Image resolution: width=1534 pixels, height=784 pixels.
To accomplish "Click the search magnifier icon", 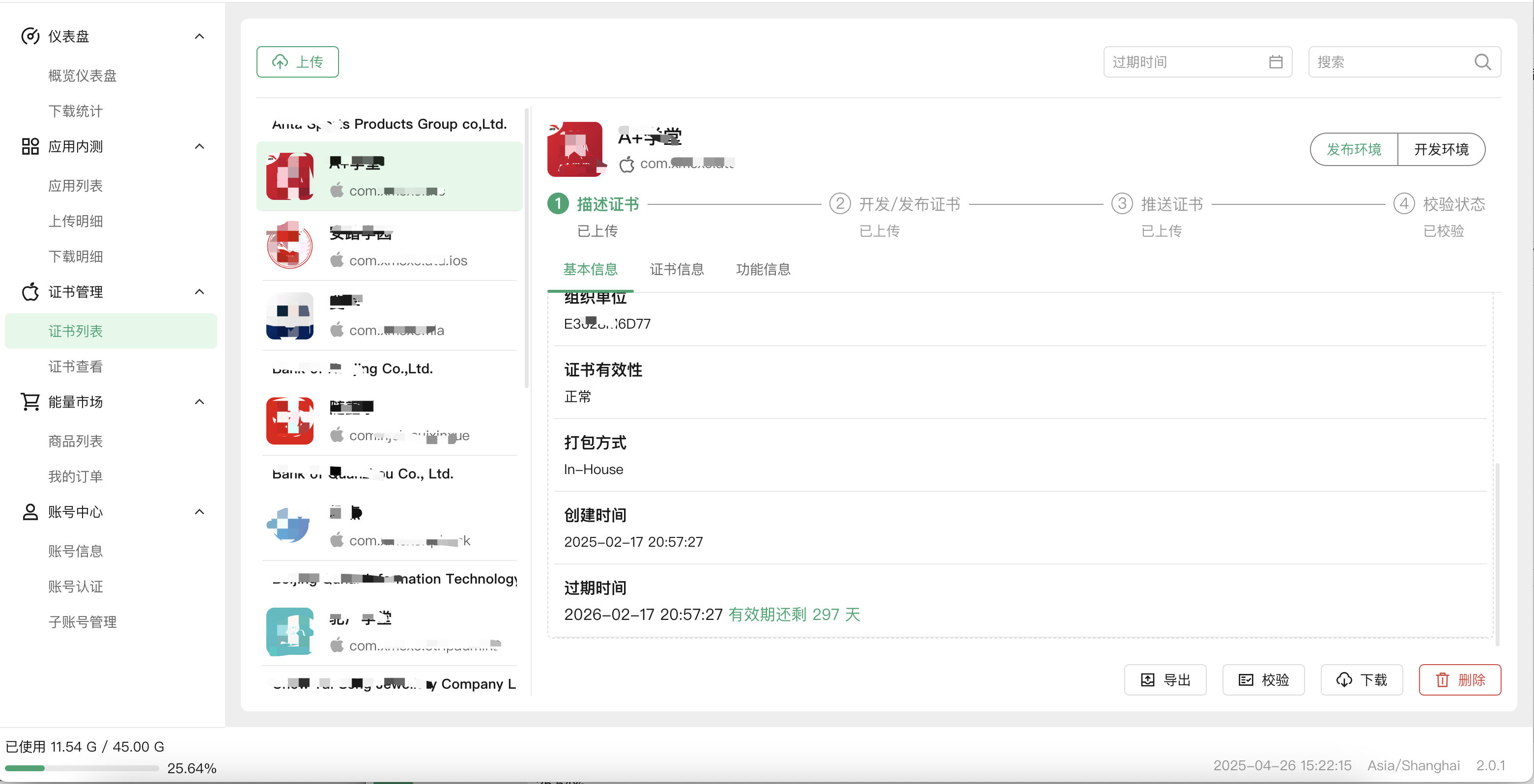I will point(1482,62).
